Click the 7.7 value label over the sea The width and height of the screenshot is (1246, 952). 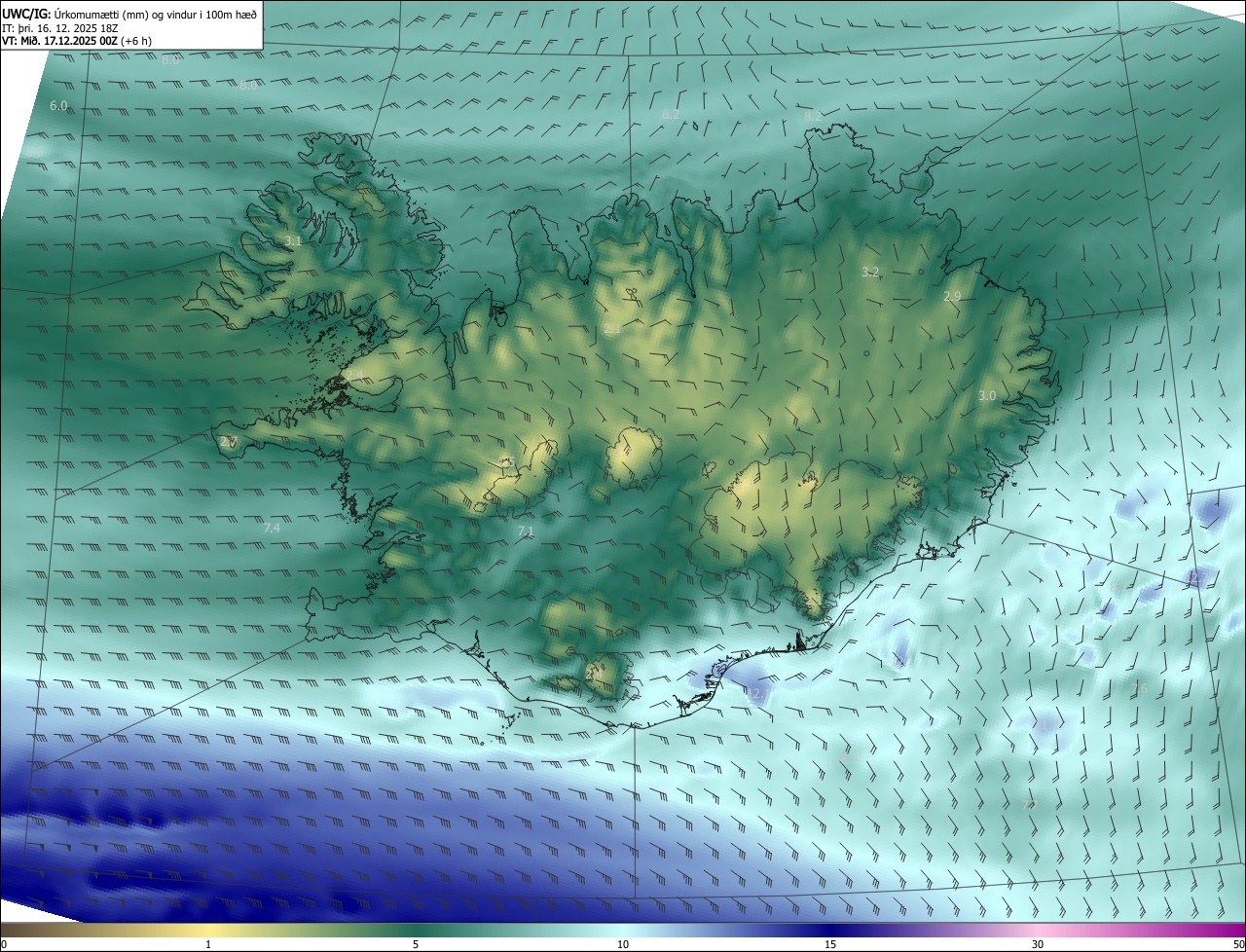coord(1031,804)
